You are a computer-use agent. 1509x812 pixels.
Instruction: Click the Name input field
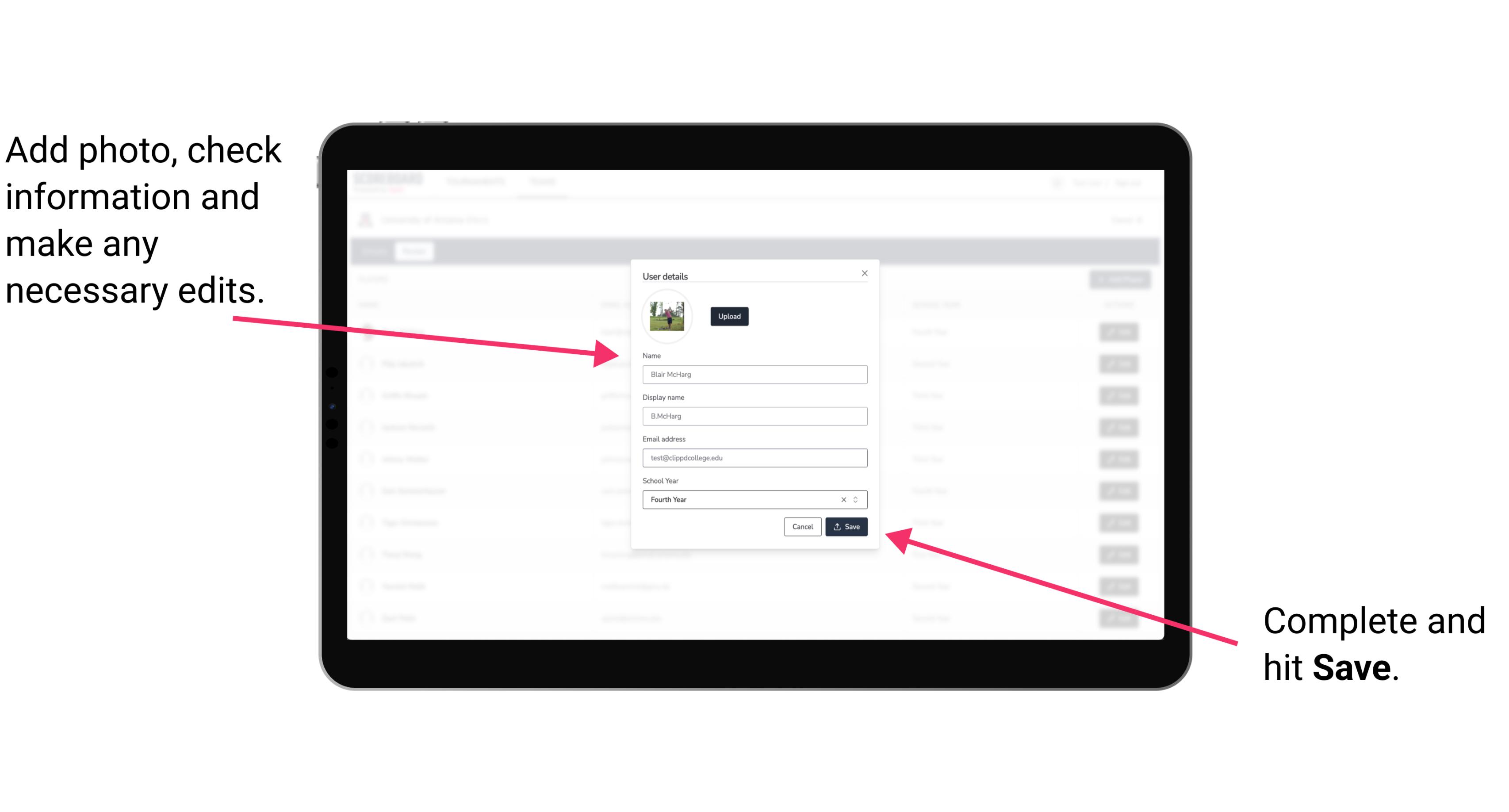click(753, 374)
